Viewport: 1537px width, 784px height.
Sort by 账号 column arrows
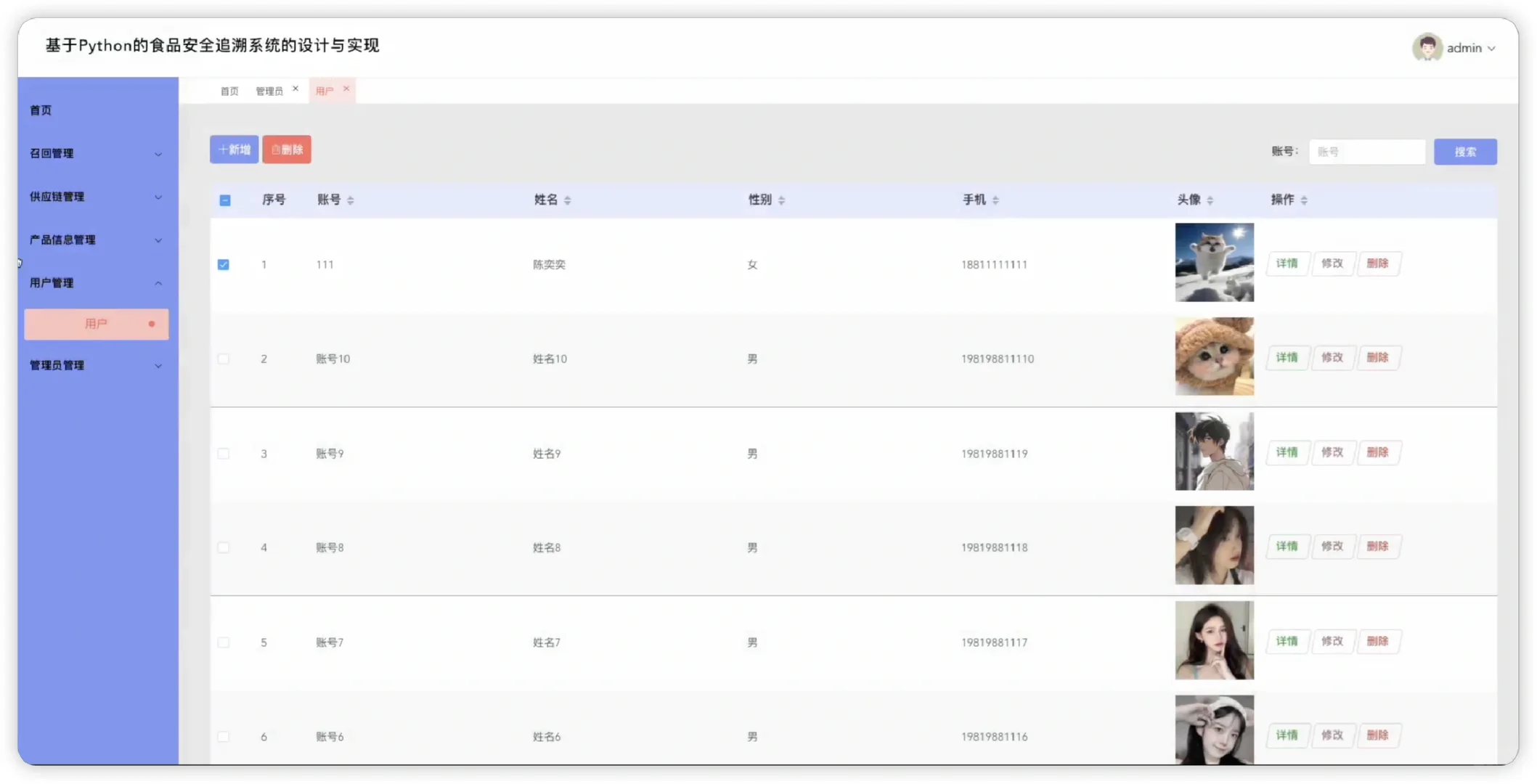pyautogui.click(x=351, y=200)
